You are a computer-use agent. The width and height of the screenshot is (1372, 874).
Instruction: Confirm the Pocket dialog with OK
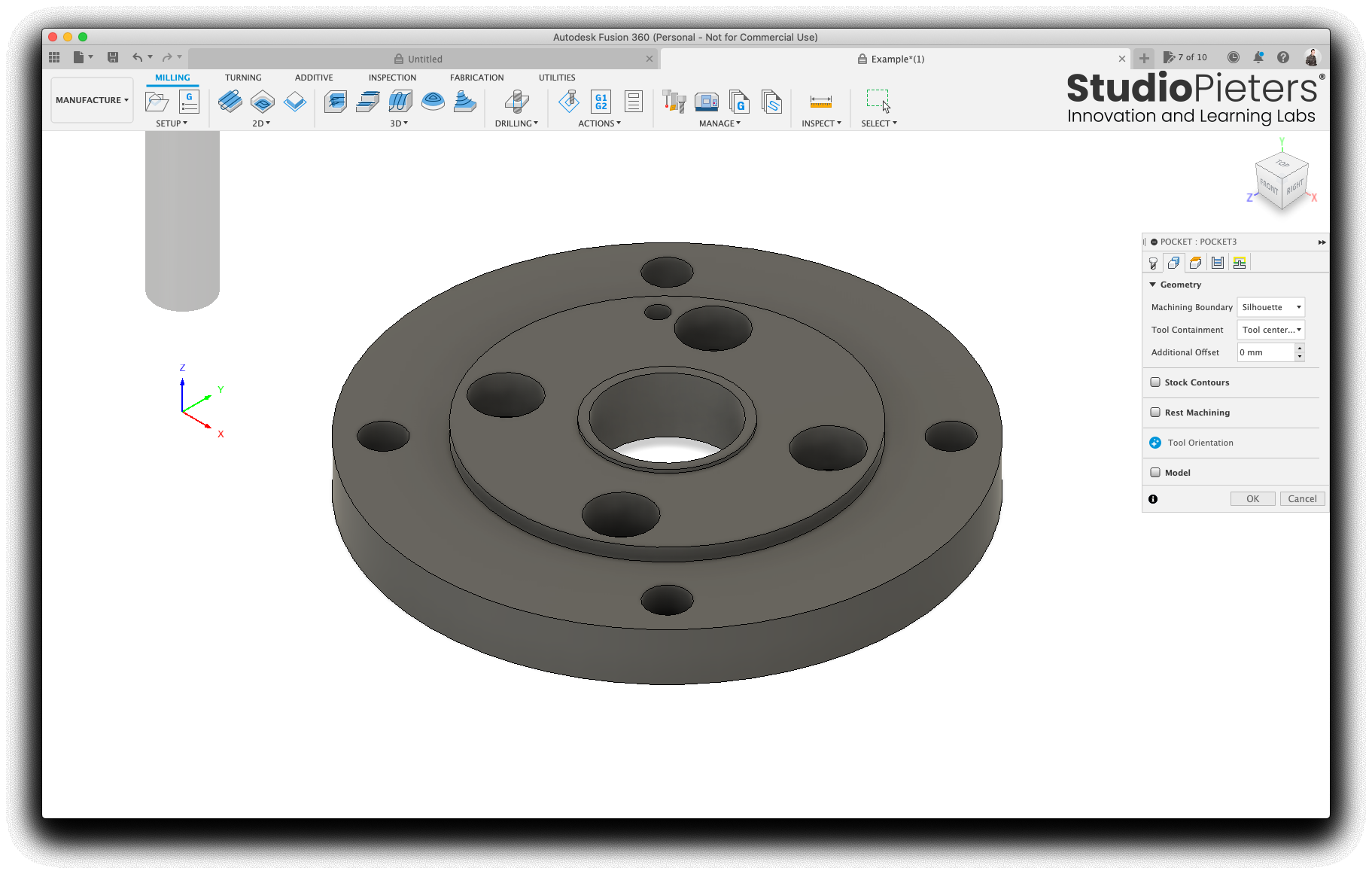(x=1252, y=498)
